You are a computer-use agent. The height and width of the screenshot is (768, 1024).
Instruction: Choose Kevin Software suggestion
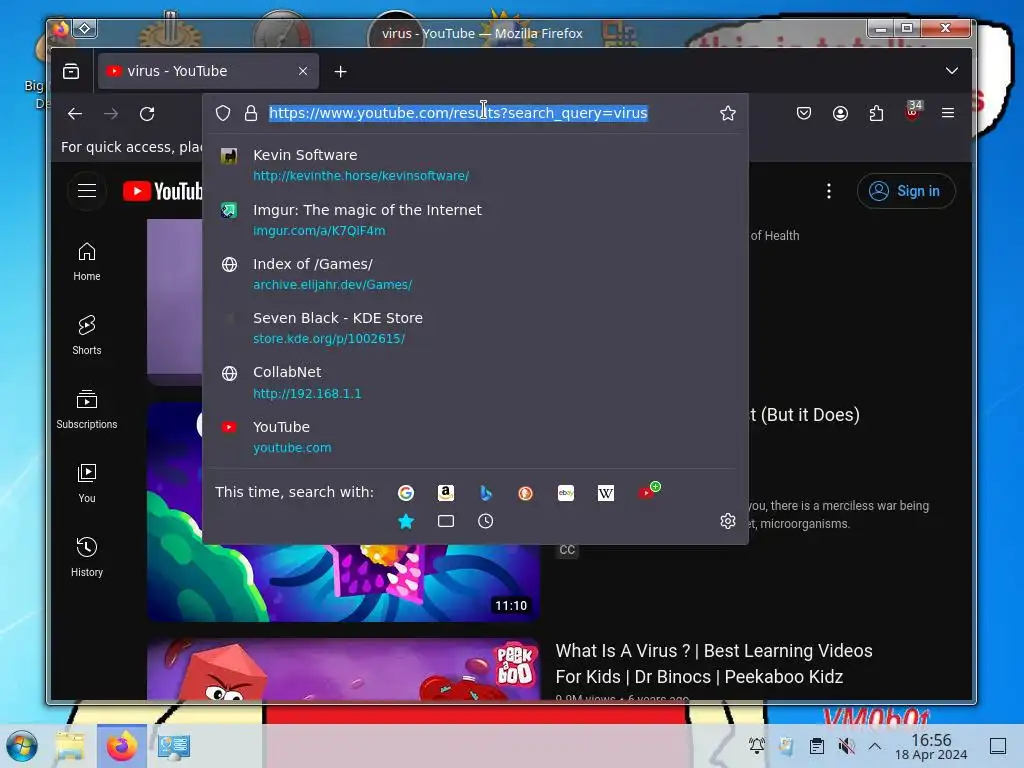pyautogui.click(x=475, y=165)
